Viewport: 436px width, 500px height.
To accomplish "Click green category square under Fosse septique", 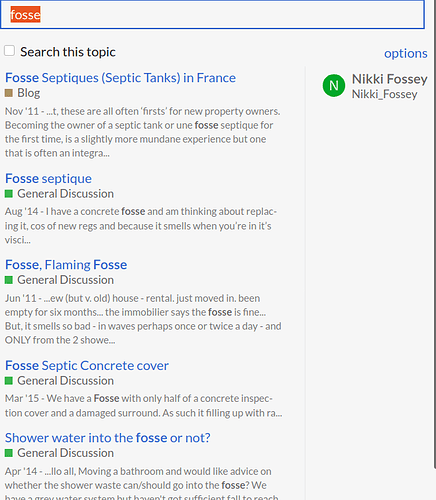I will click(9, 193).
